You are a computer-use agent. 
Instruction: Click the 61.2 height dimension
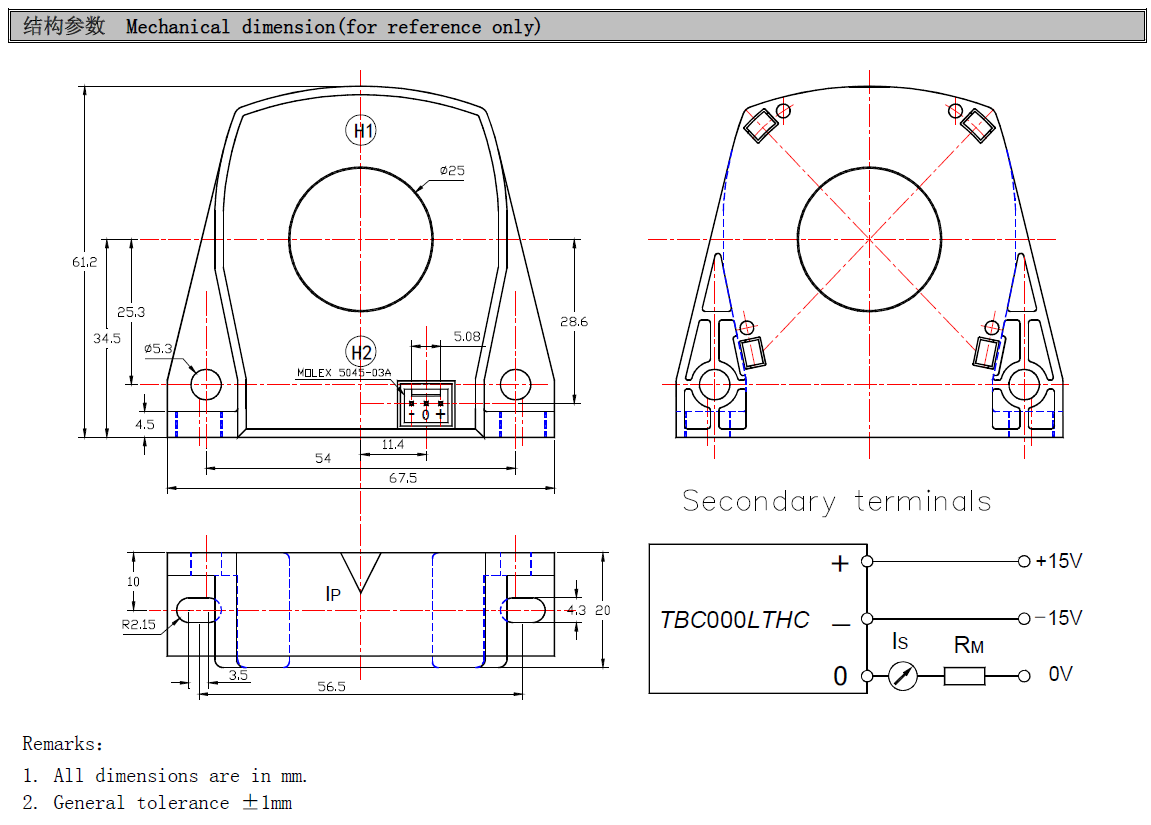[84, 262]
